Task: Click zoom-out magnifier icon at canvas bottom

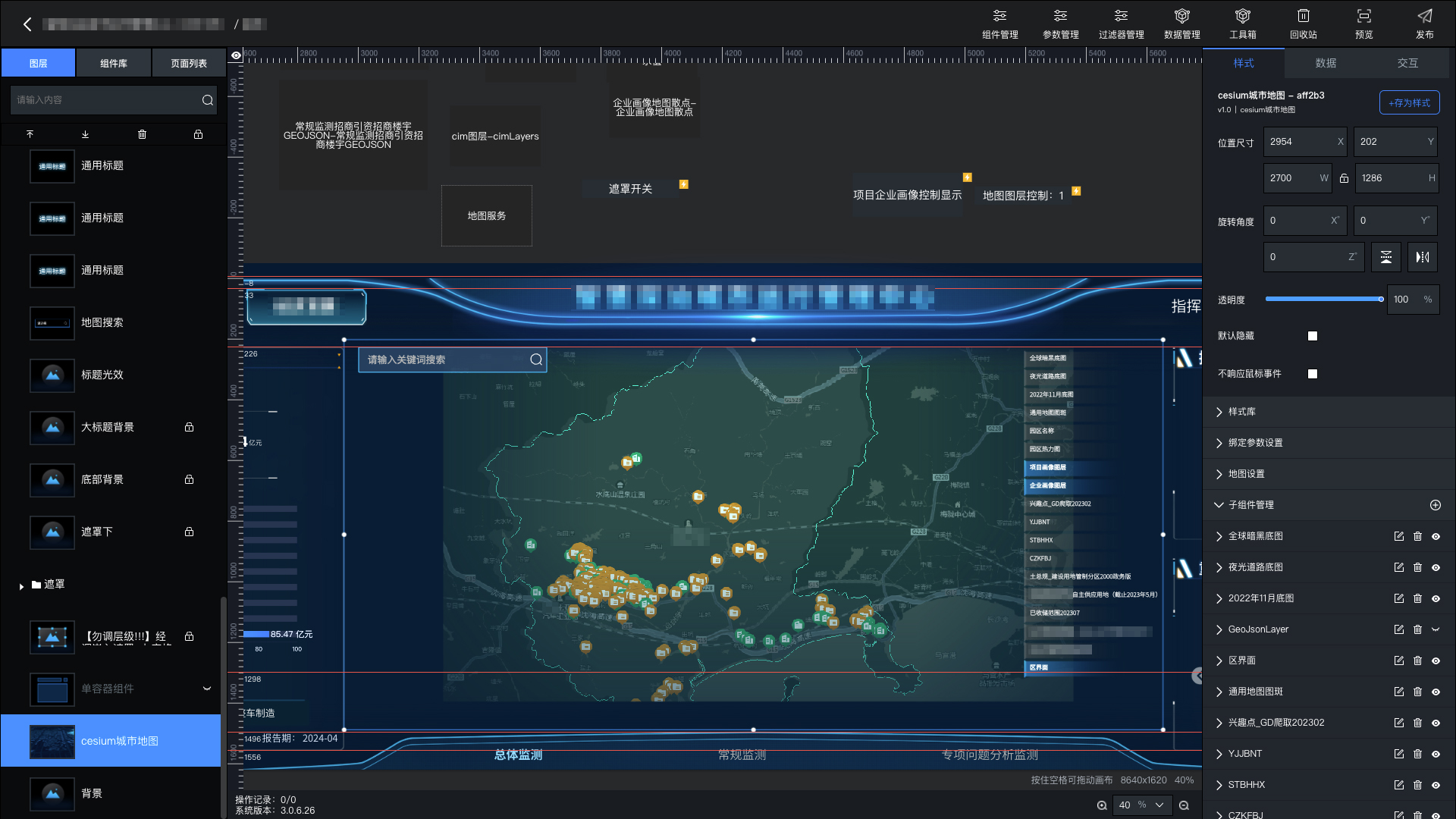Action: tap(1184, 805)
